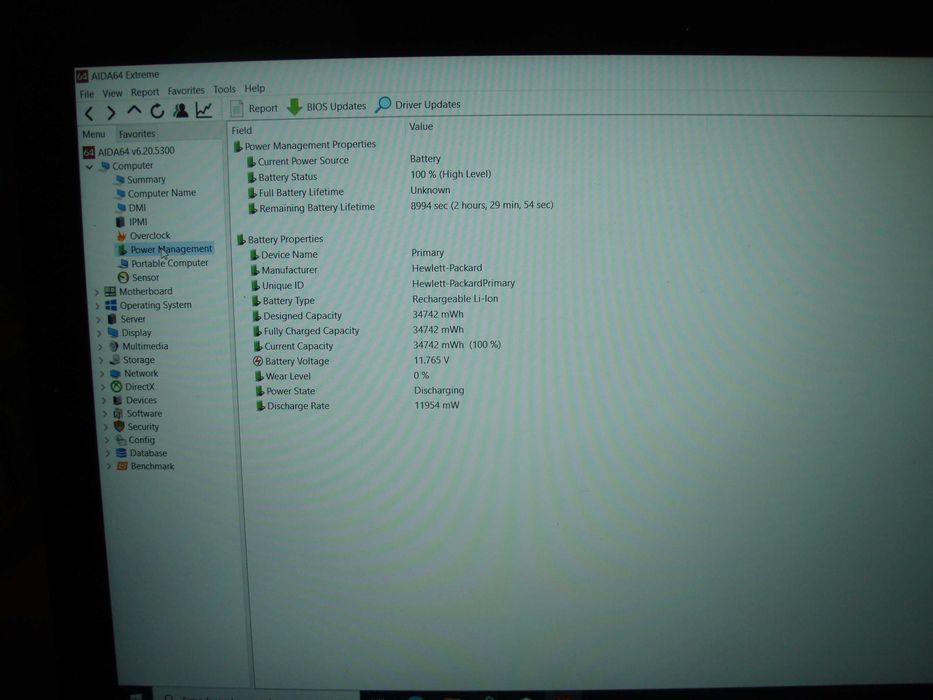933x700 pixels.
Task: Click the Motherboard tree icon
Action: tap(110, 292)
